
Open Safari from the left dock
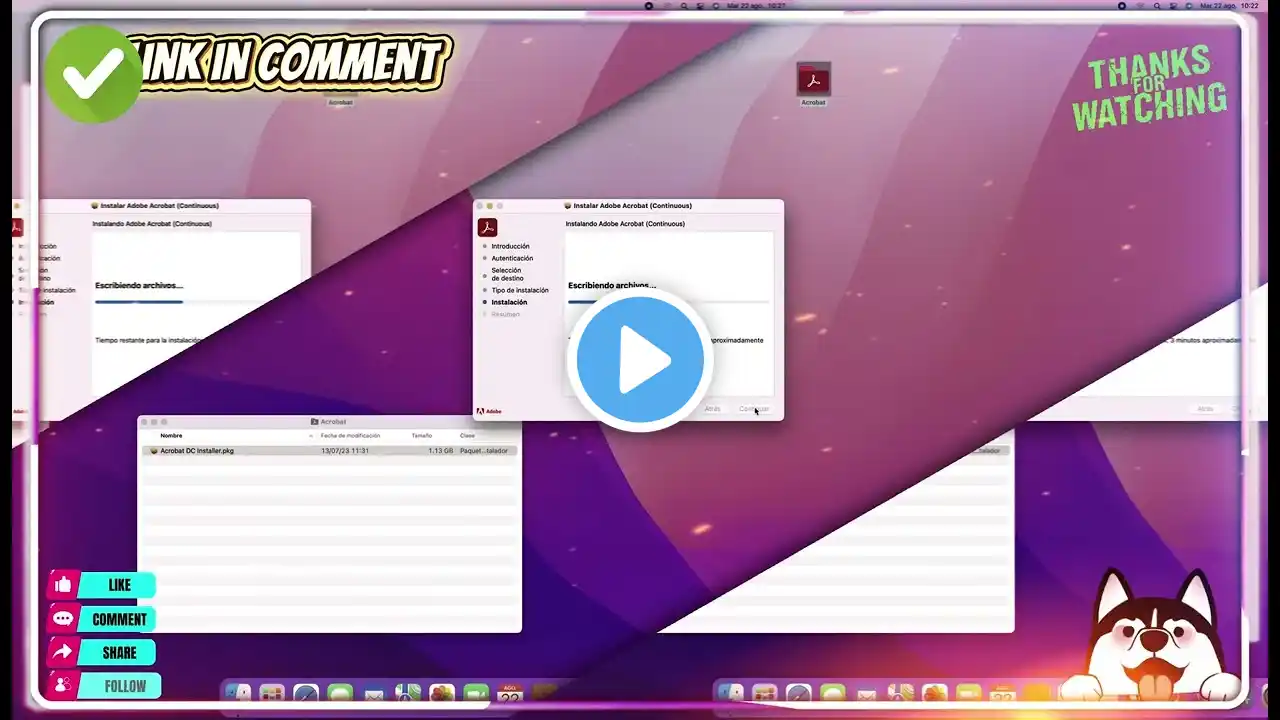(306, 693)
